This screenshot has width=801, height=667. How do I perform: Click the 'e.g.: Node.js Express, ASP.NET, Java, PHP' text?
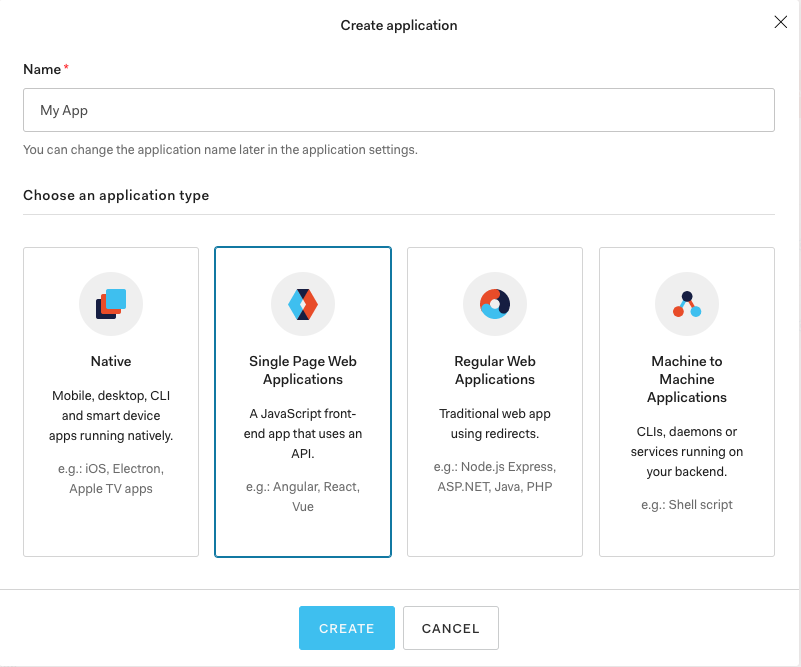click(495, 477)
